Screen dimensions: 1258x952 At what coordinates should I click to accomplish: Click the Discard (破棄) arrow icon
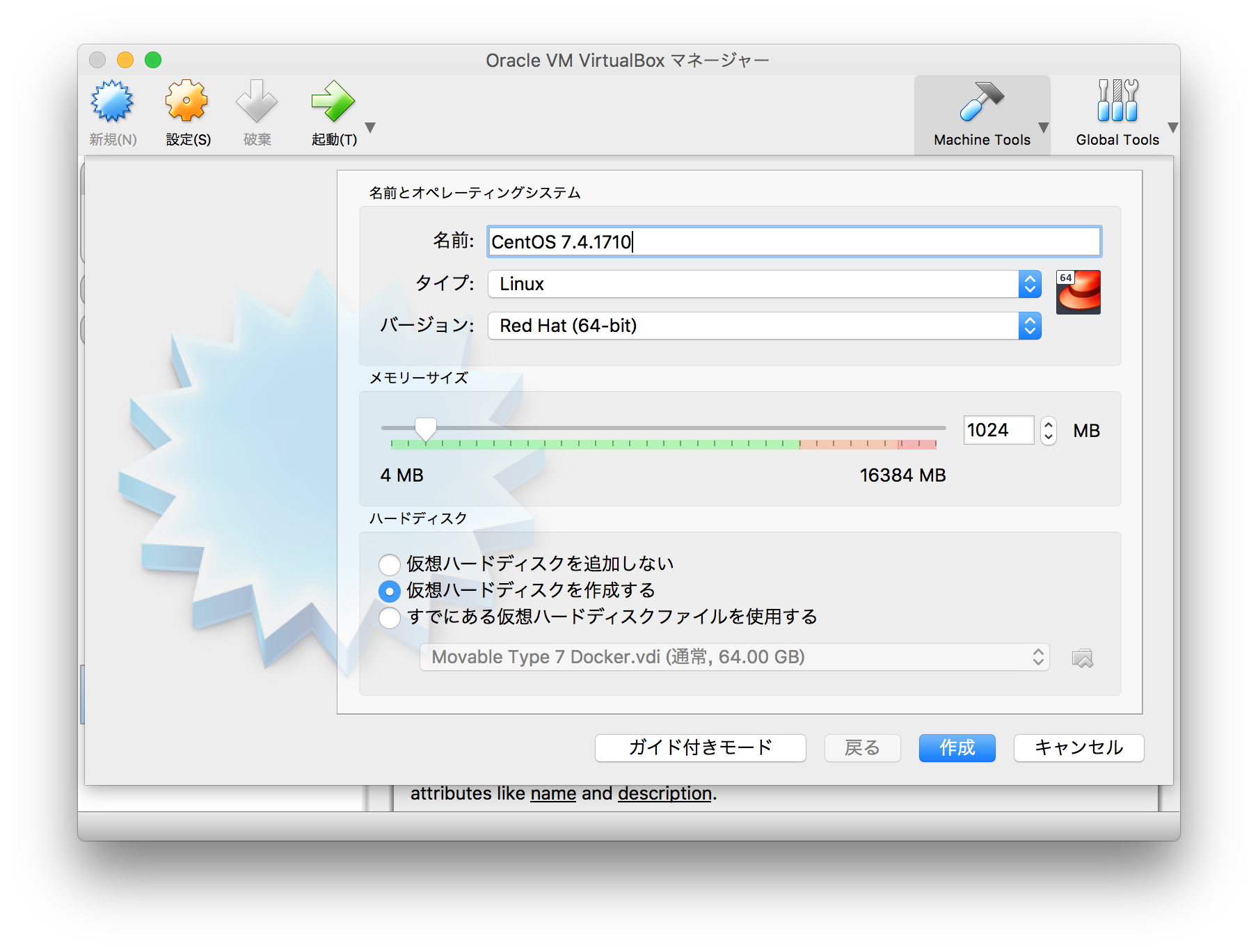(x=257, y=102)
